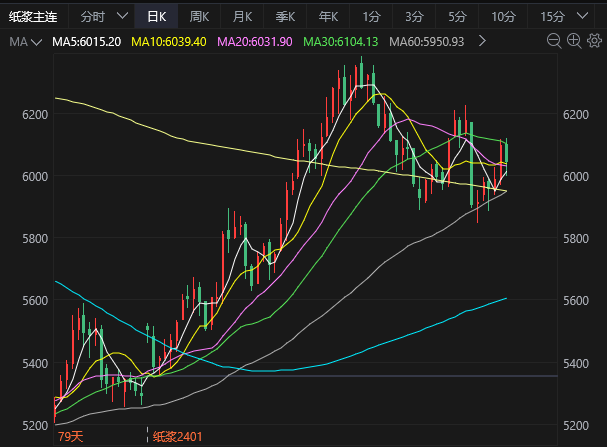
Task: Select the 1分 minute chart tab
Action: [372, 16]
